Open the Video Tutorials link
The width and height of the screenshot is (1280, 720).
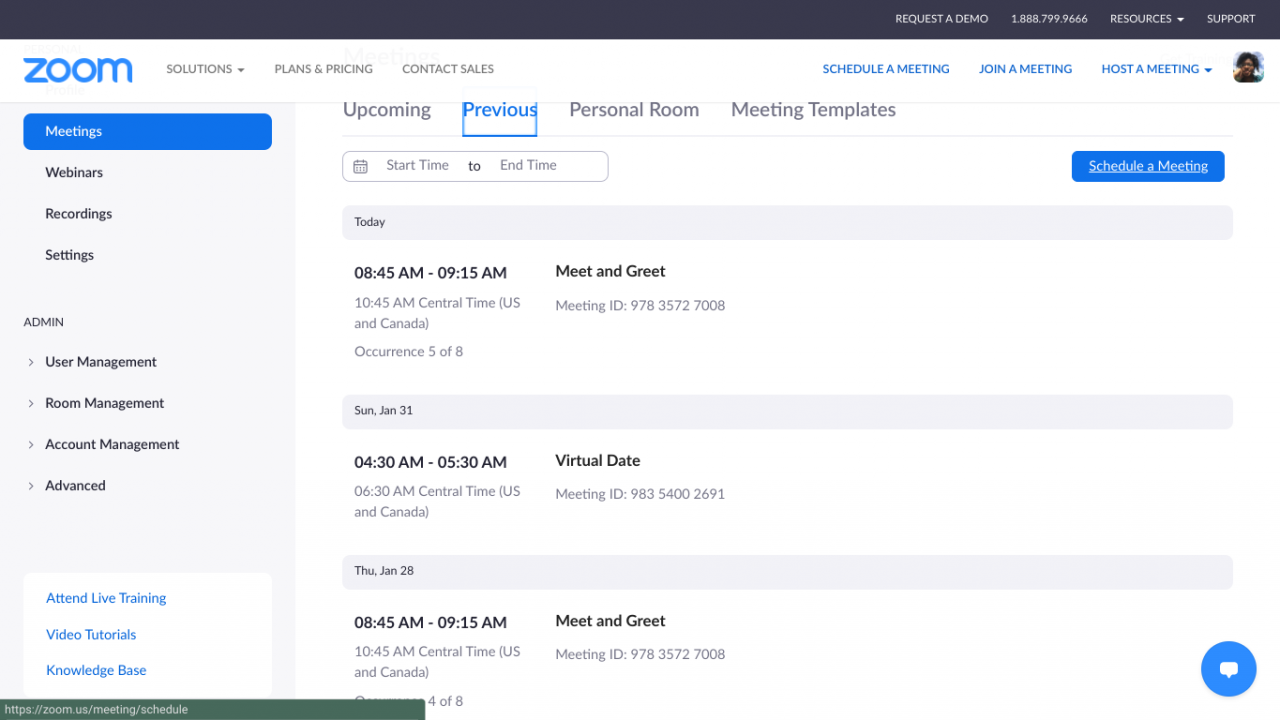click(x=91, y=634)
